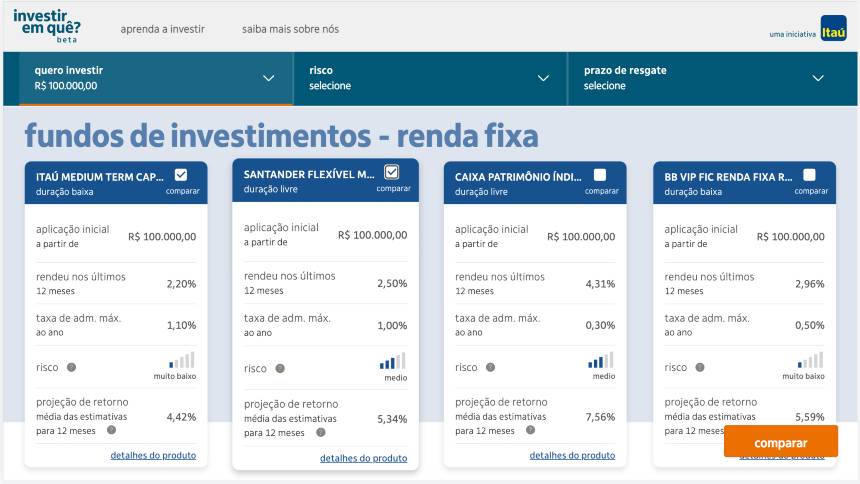Check comparar on Caixa Patrimônio card
This screenshot has width=860, height=484.
600,175
